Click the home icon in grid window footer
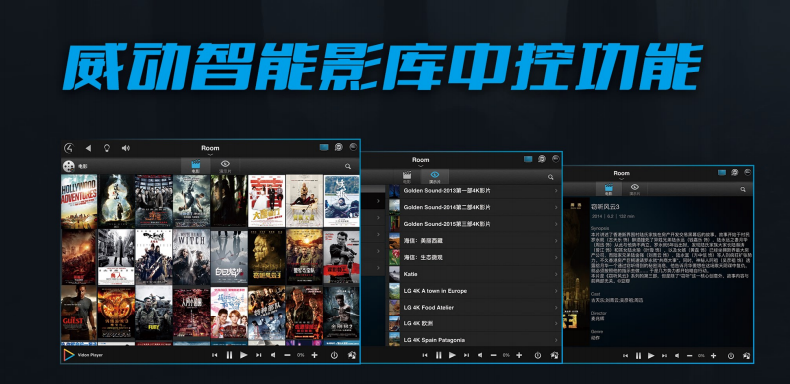790x384 pixels. (352, 355)
